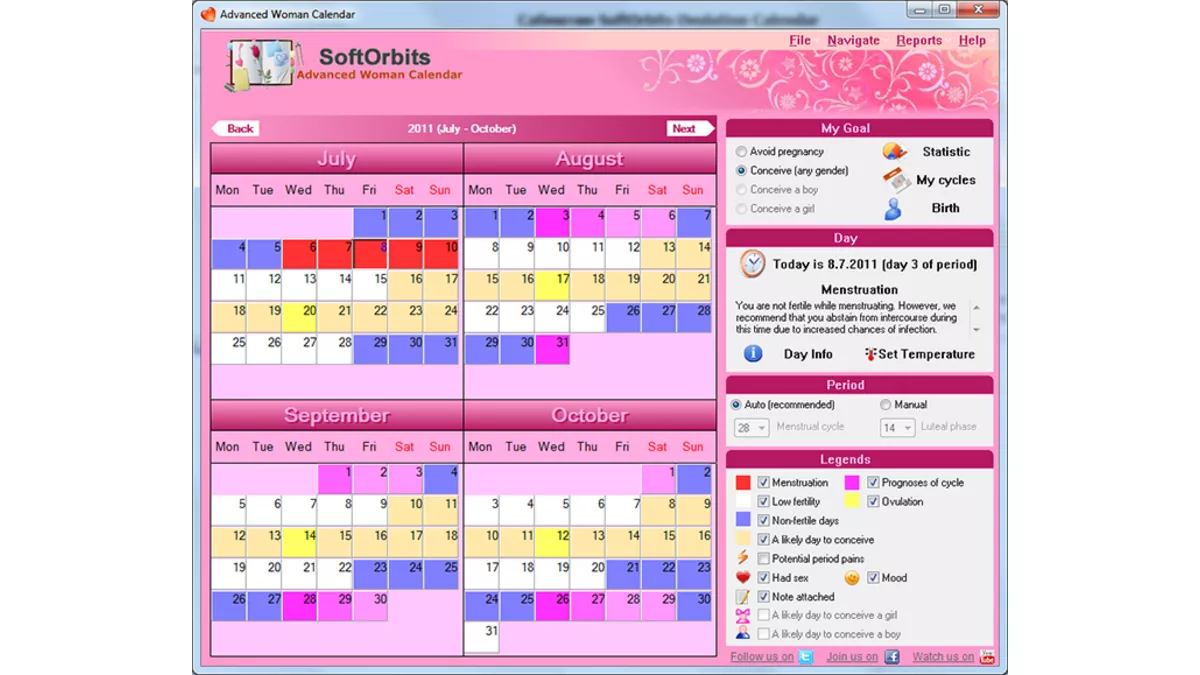Screen dimensions: 1200x675
Task: Click the Day Info blue icon
Action: (x=753, y=354)
